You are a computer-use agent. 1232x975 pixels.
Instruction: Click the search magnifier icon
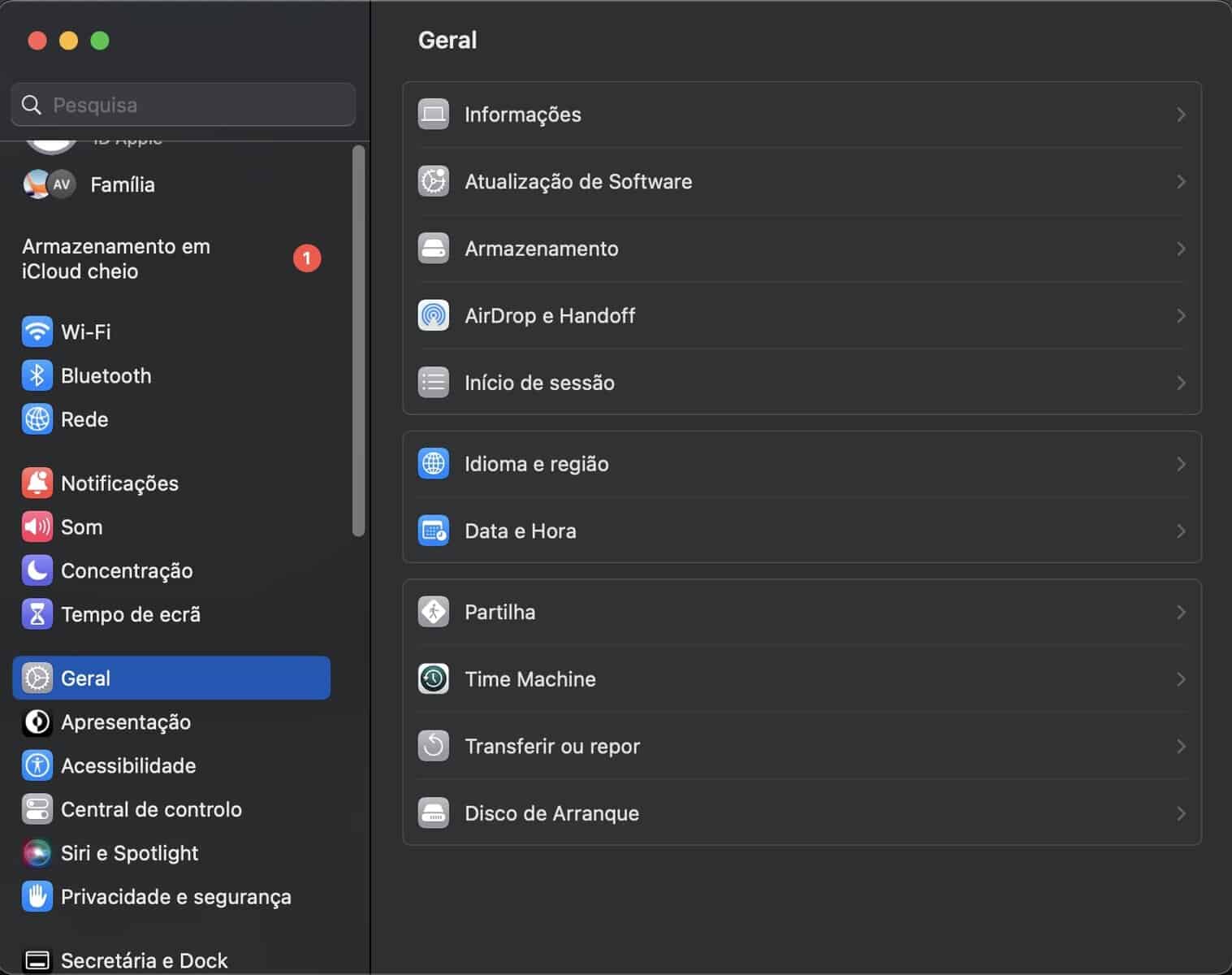pos(32,105)
